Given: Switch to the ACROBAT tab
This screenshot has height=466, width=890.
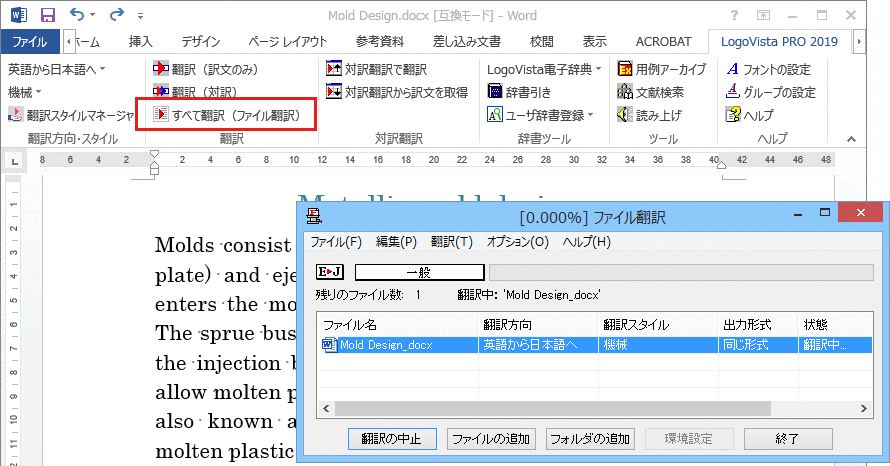Looking at the screenshot, I should pyautogui.click(x=663, y=41).
